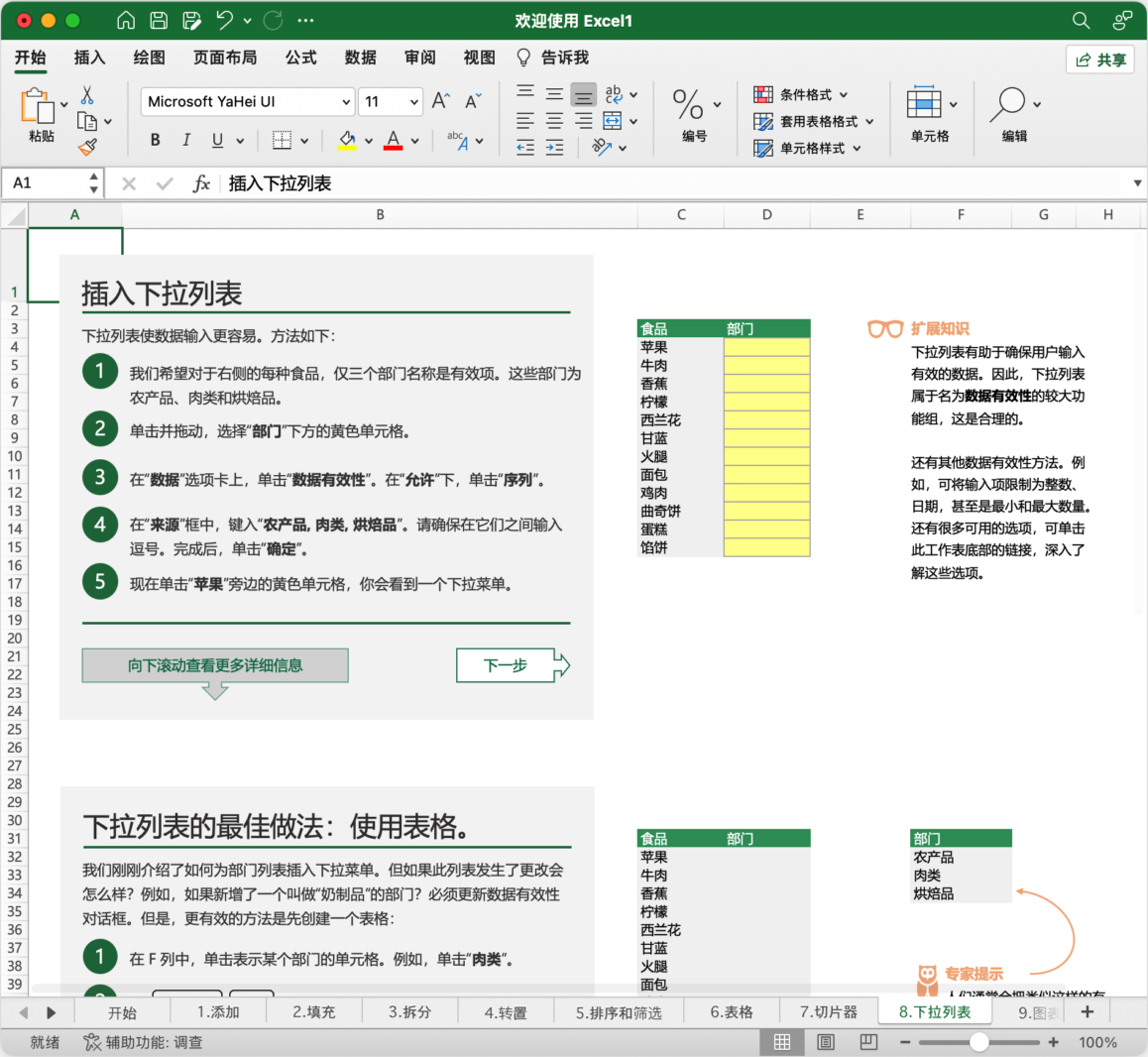
Task: Click the Name Box showing A1
Action: point(44,182)
